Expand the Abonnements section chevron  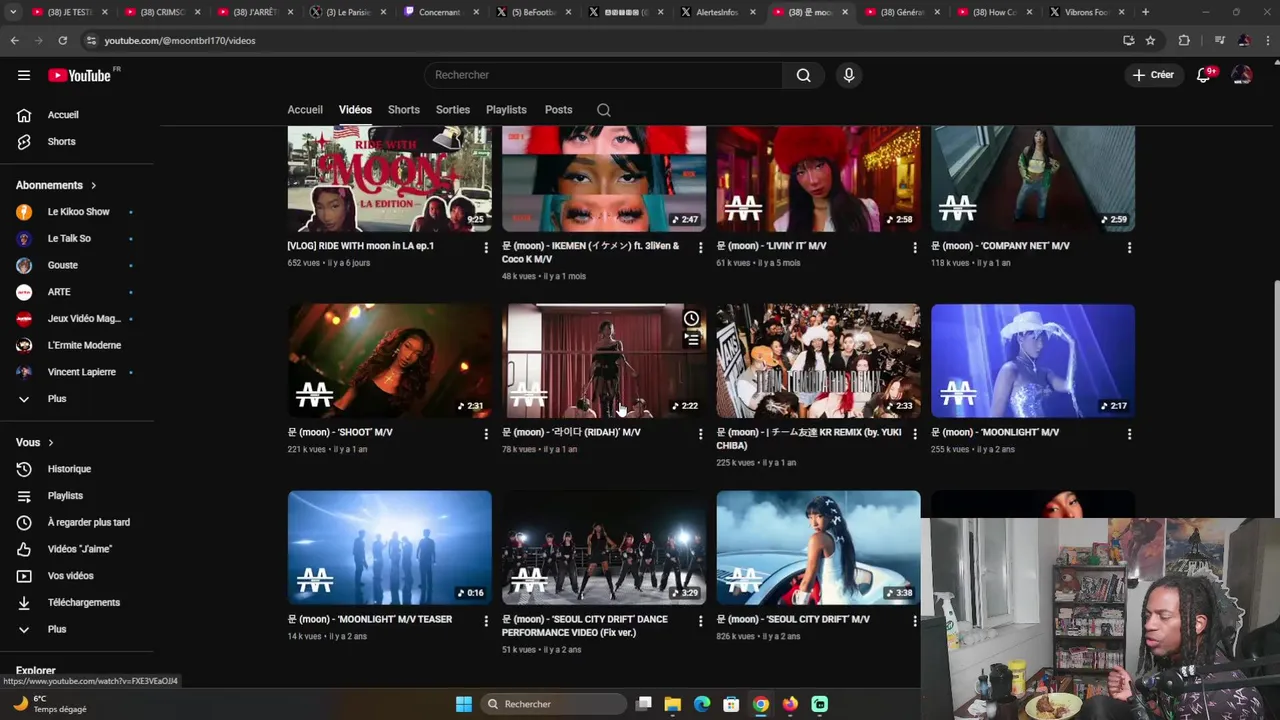[x=94, y=185]
